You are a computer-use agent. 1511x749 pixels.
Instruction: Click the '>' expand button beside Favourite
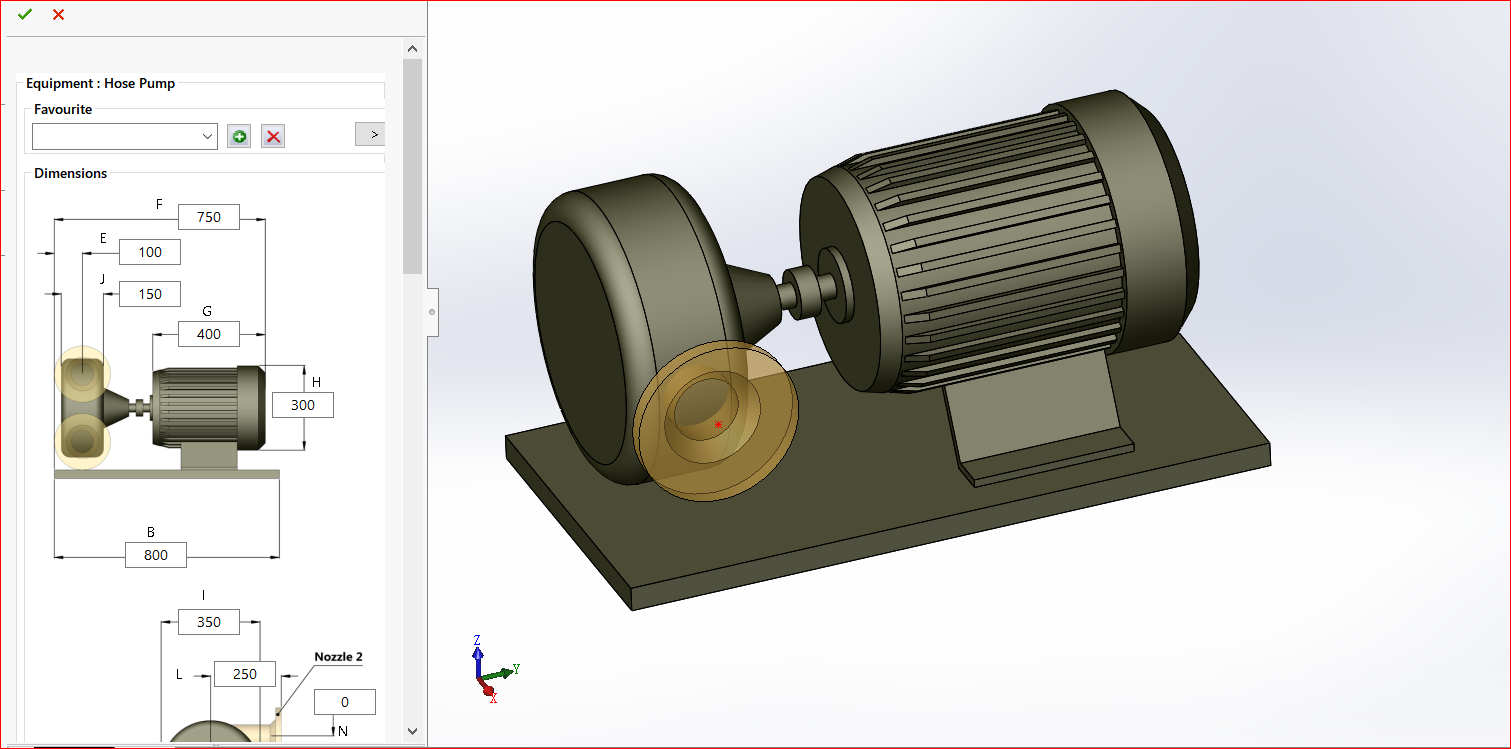point(370,134)
